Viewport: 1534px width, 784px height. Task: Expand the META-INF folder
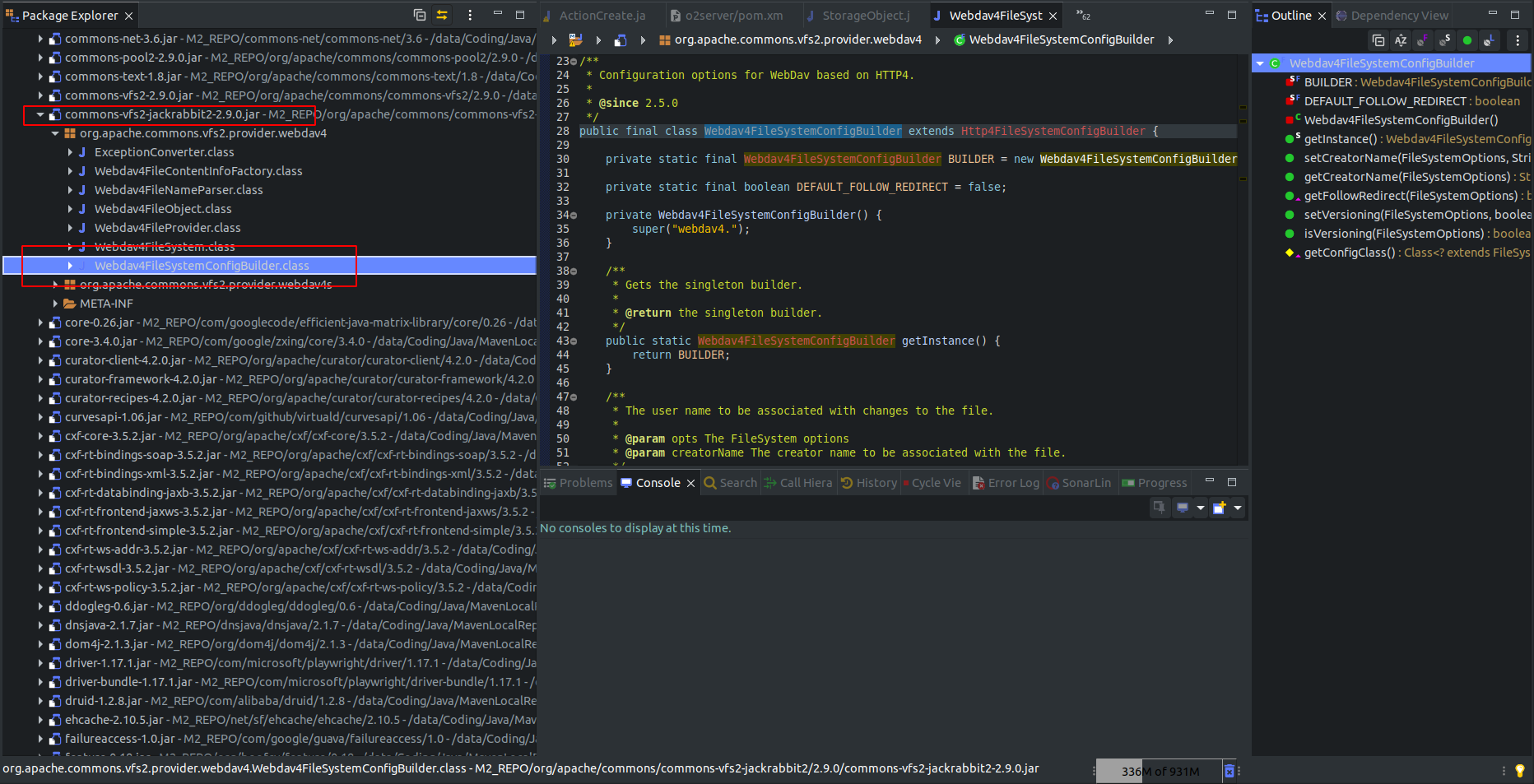click(x=55, y=304)
